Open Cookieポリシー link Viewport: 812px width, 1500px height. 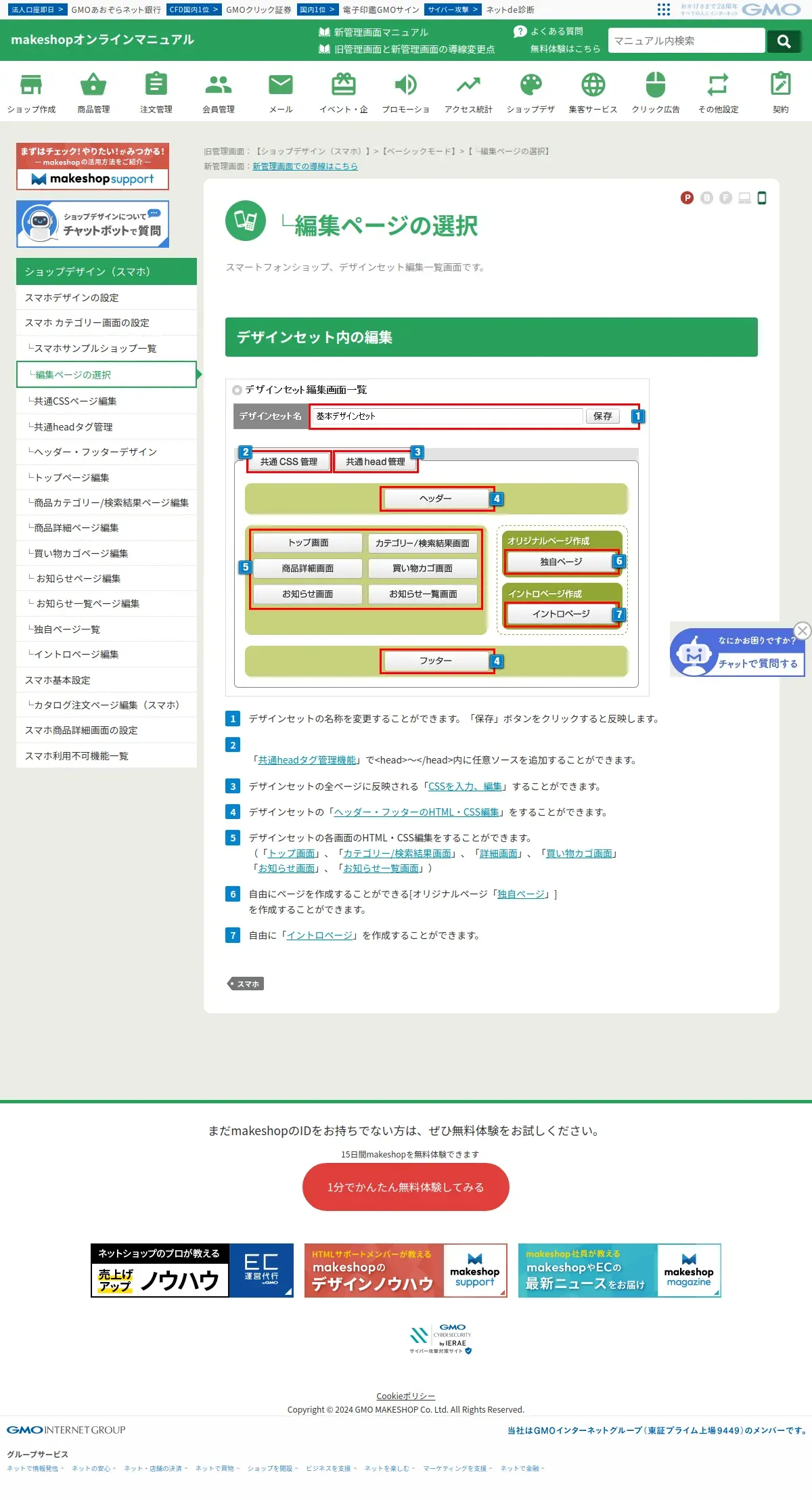(406, 1396)
